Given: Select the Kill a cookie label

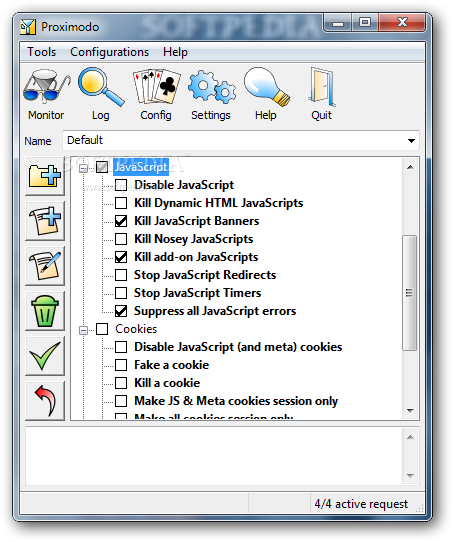Looking at the screenshot, I should pos(167,383).
